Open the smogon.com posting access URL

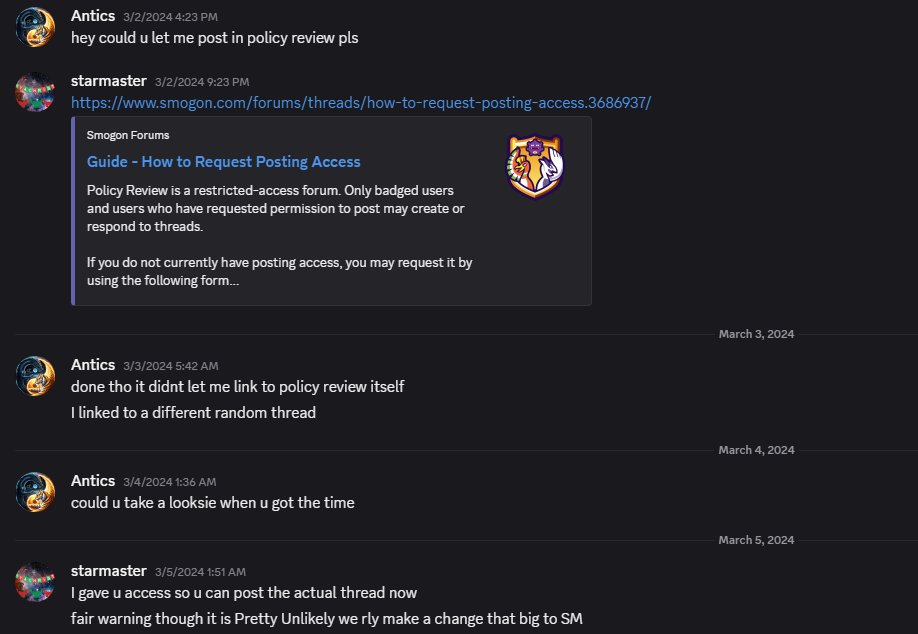click(x=361, y=103)
